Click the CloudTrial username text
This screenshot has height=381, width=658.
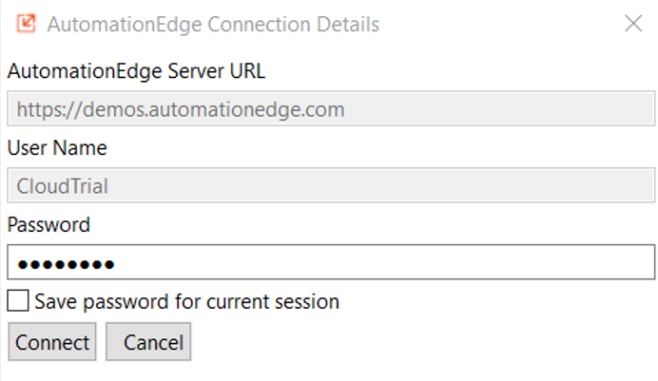click(x=63, y=186)
